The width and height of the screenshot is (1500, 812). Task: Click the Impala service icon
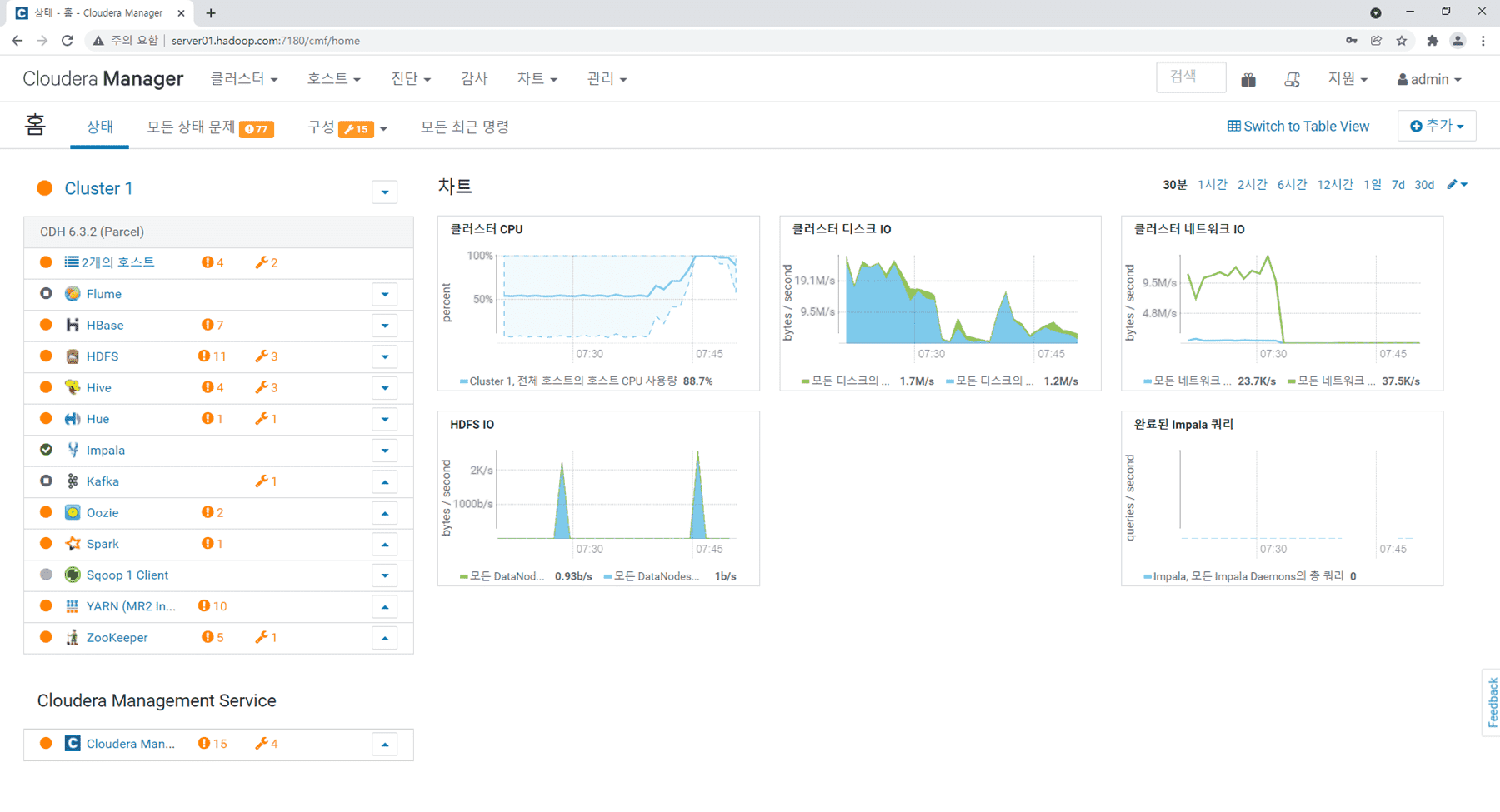(72, 450)
